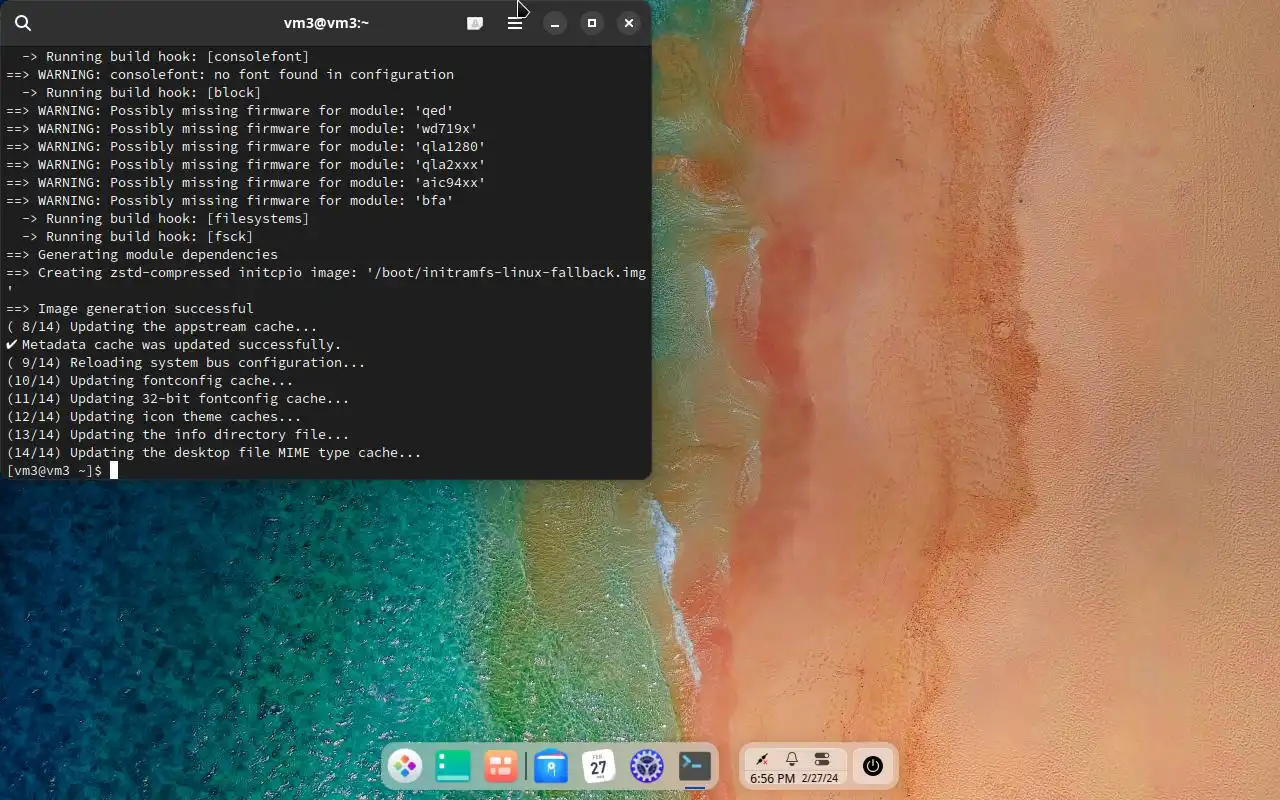Launch the blue file manager dock icon
This screenshot has width=1280, height=800.
550,767
